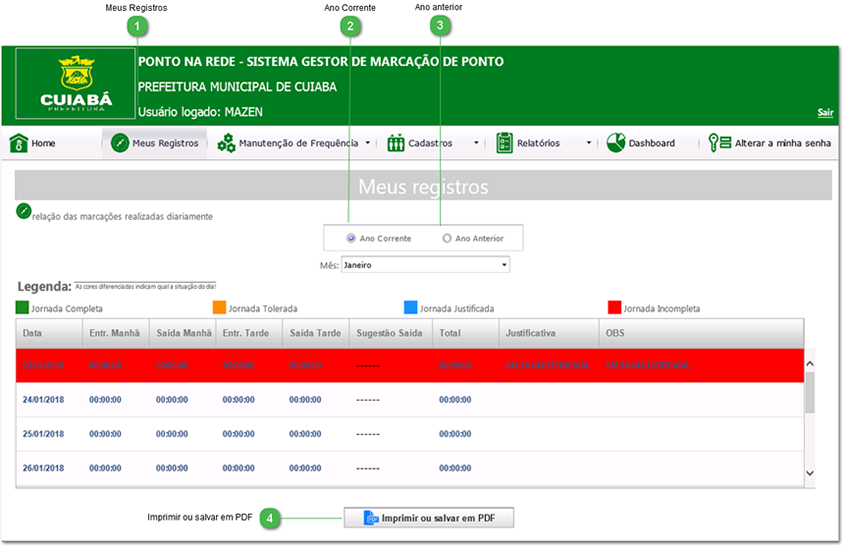
Task: Click the green Jornada Completa legend swatch
Action: 22,308
